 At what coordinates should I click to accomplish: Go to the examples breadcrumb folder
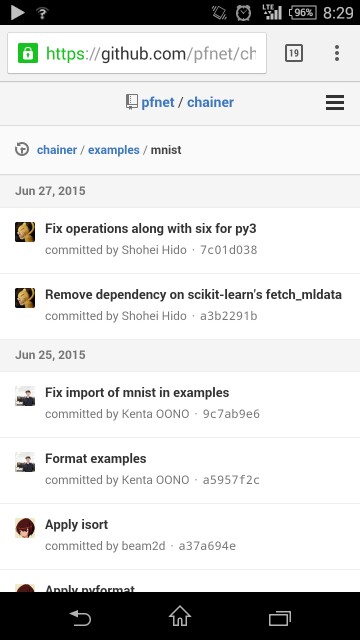(114, 150)
